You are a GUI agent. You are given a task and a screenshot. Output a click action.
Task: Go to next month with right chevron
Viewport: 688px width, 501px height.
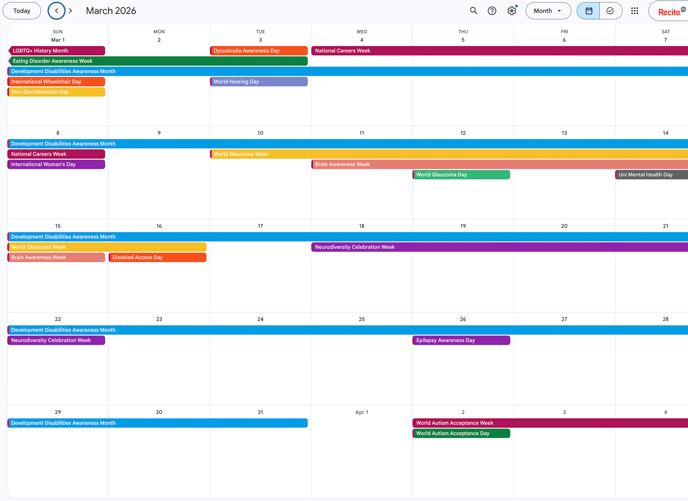coord(70,11)
